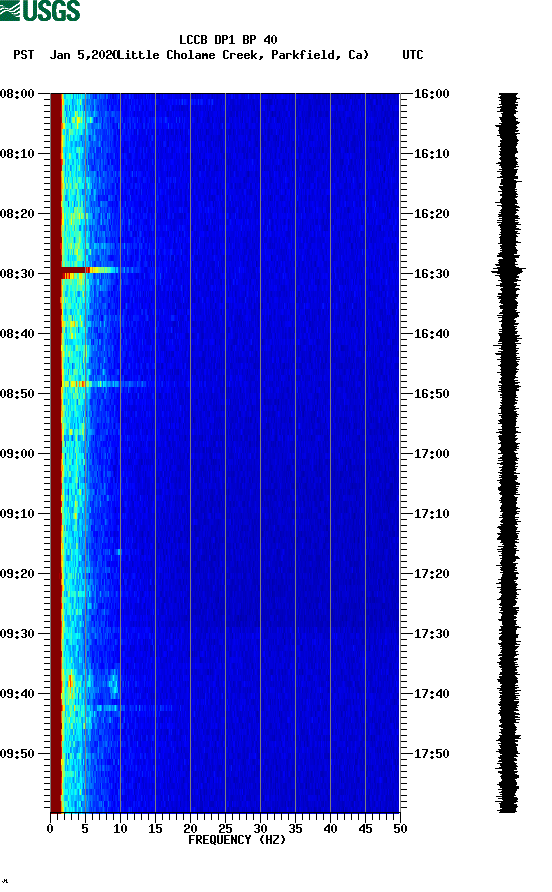552x892 pixels.
Task: Click the 17:40 UTC time label
Action: (431, 693)
